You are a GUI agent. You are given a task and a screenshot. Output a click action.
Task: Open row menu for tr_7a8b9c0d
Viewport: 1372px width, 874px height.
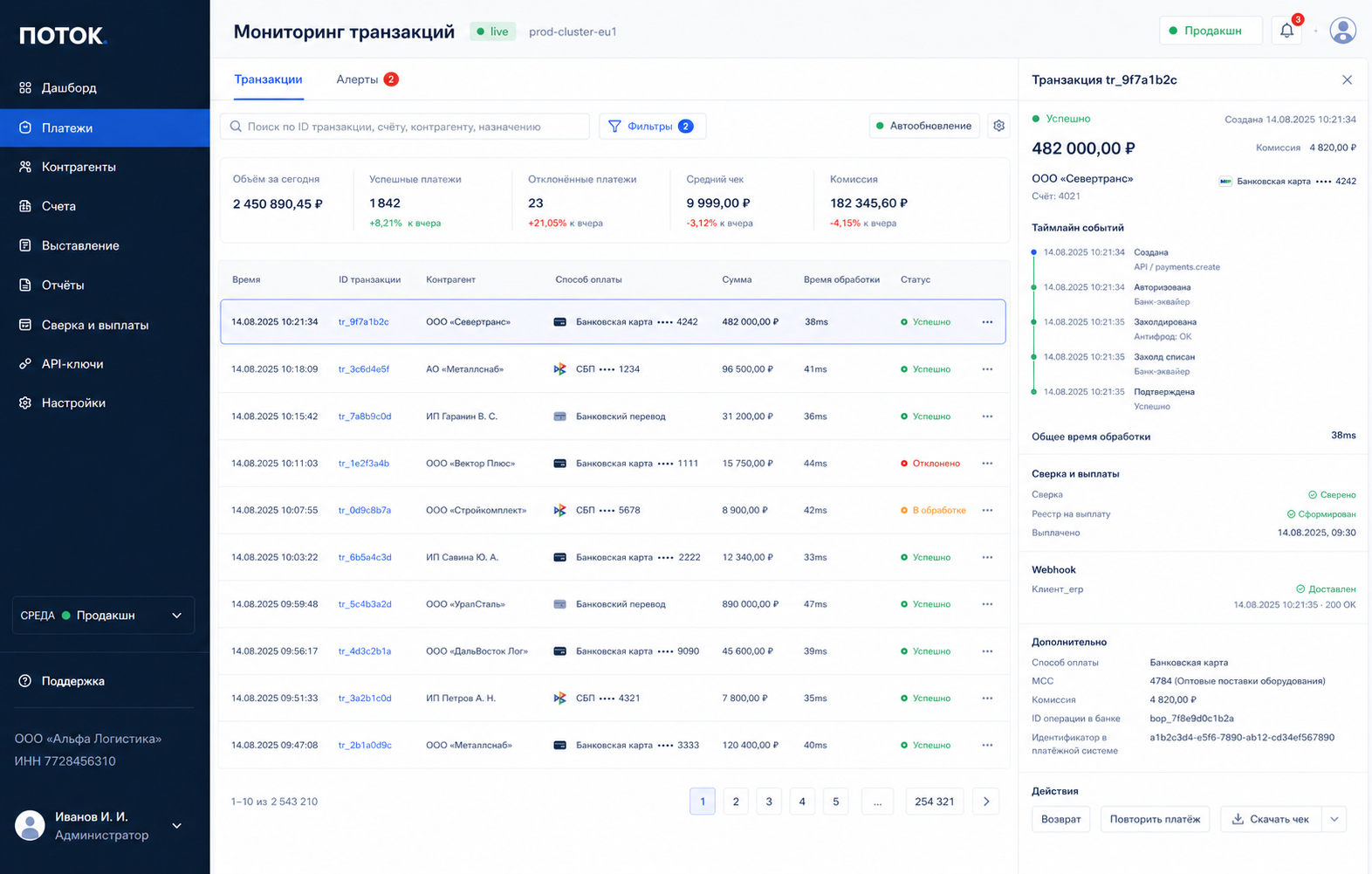(987, 416)
